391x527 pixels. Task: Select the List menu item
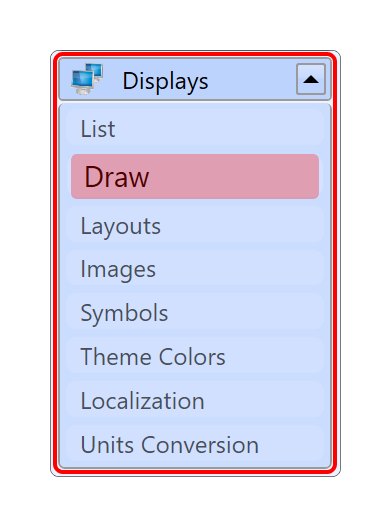(x=195, y=128)
